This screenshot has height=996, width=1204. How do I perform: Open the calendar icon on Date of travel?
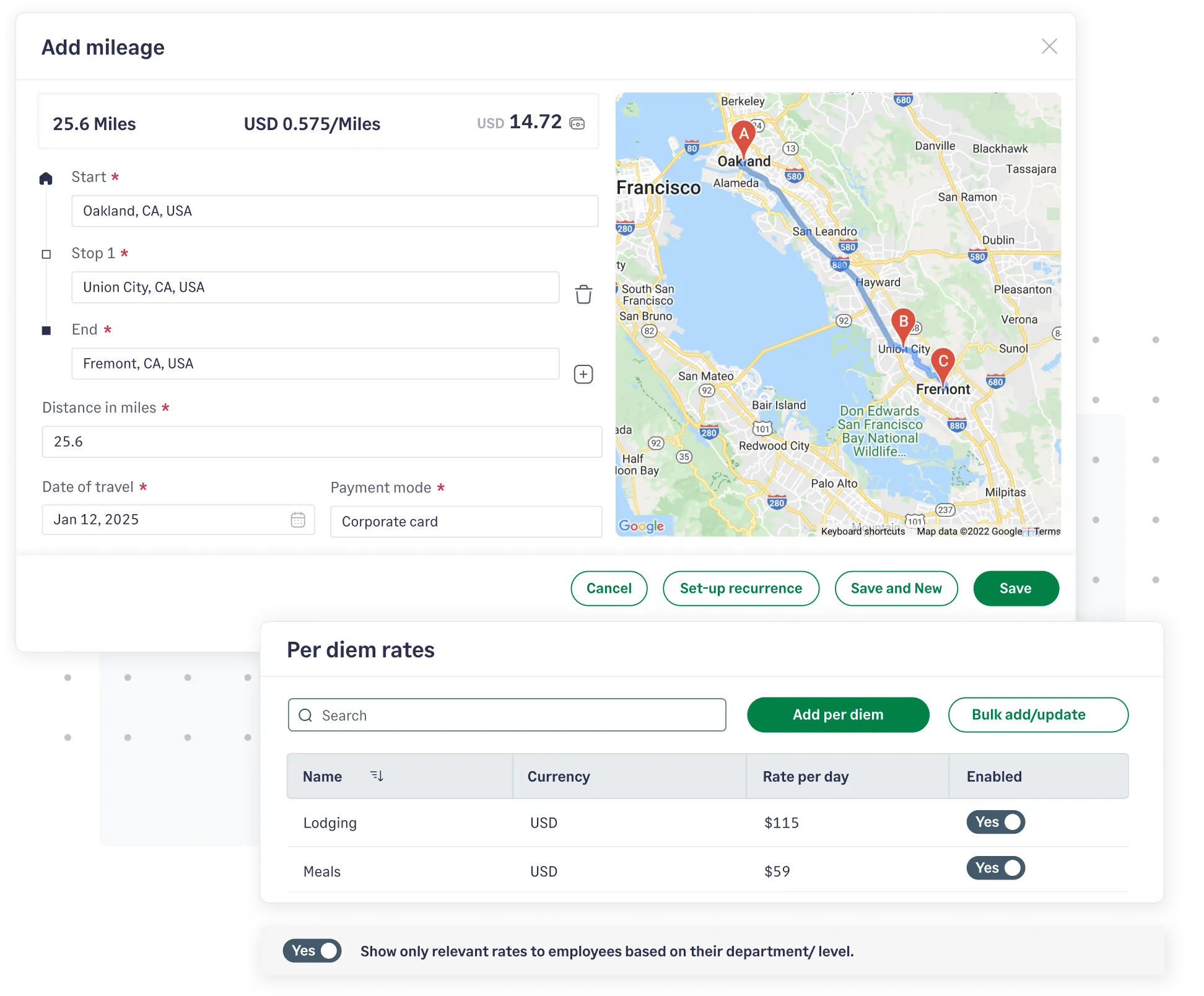point(299,520)
